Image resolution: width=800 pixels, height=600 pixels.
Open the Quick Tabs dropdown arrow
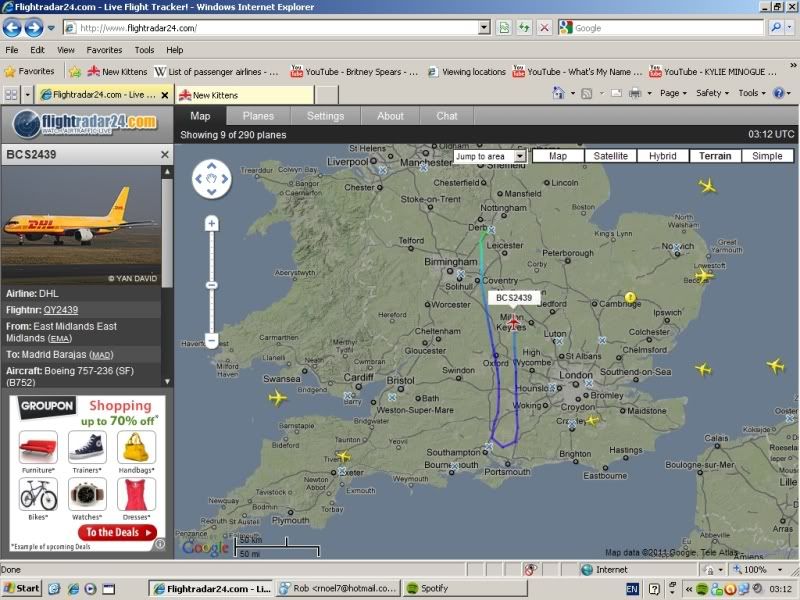click(27, 94)
